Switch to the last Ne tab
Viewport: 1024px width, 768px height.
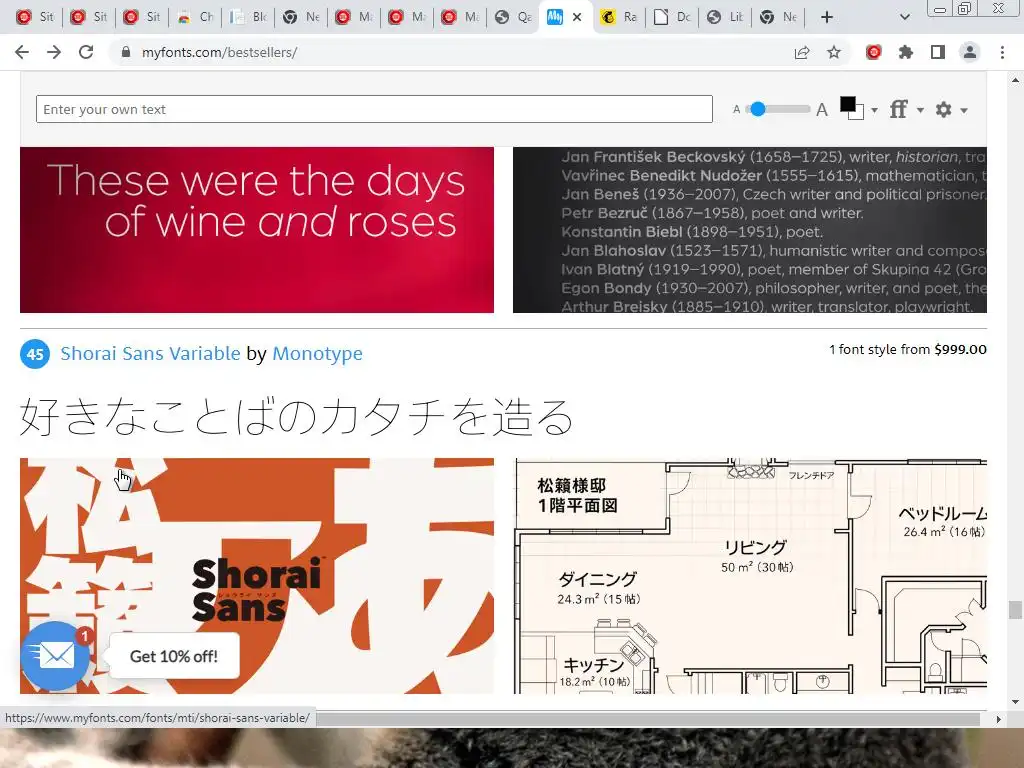pos(778,17)
